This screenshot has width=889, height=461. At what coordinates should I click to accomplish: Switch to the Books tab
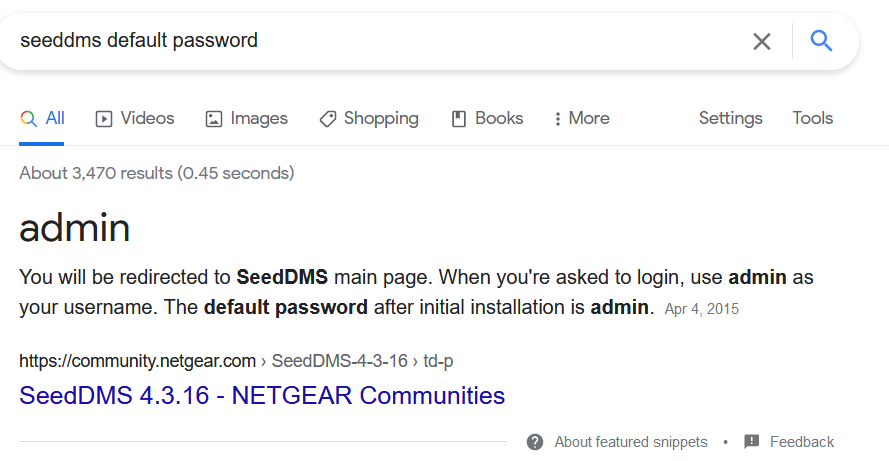[x=499, y=118]
